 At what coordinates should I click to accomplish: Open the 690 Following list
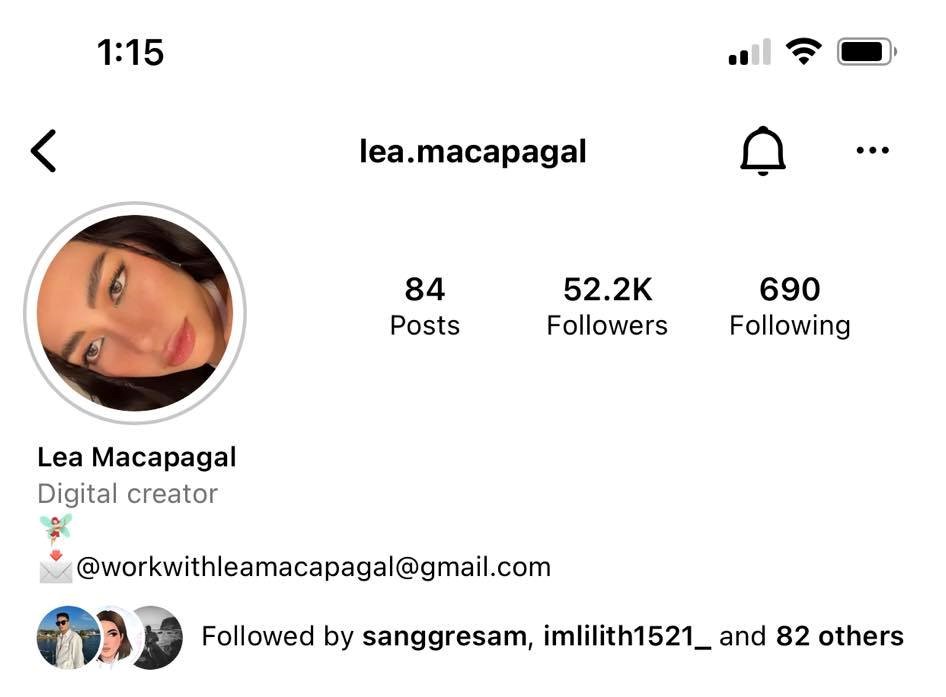(790, 306)
